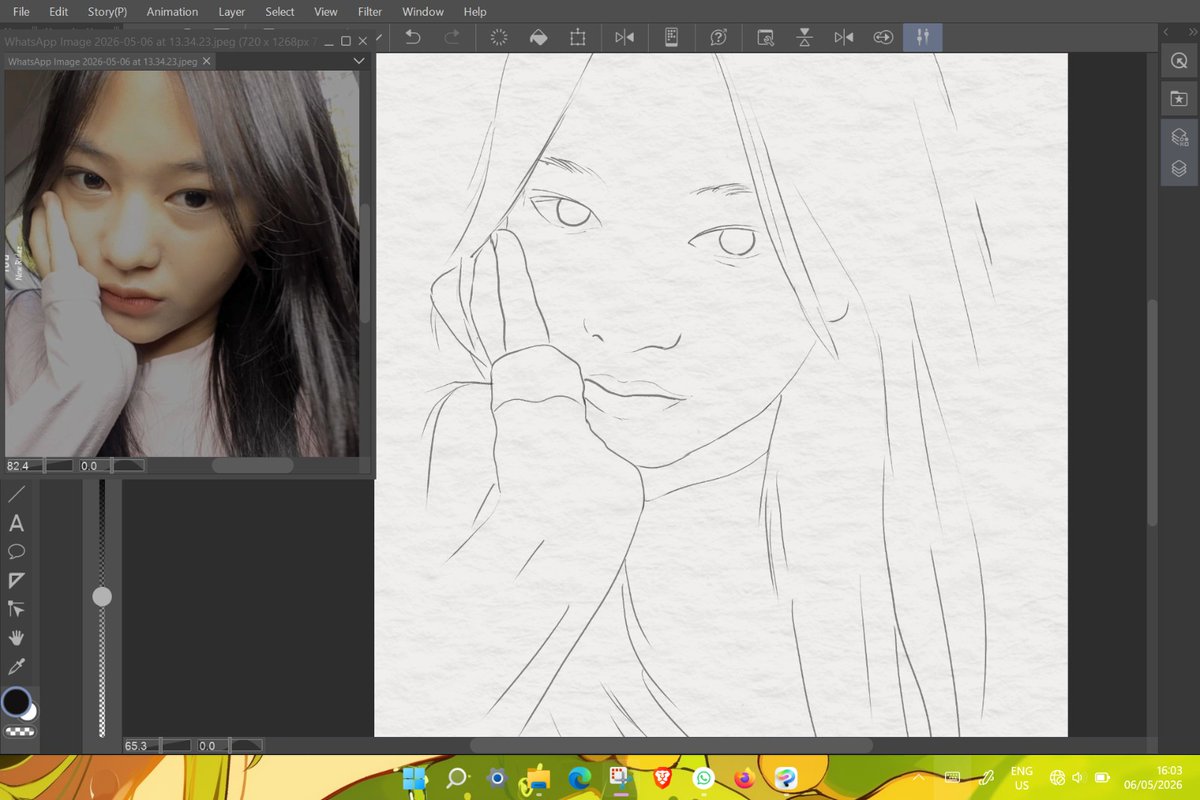Open Microsoft Edge from the taskbar
The image size is (1200, 800).
579,778
